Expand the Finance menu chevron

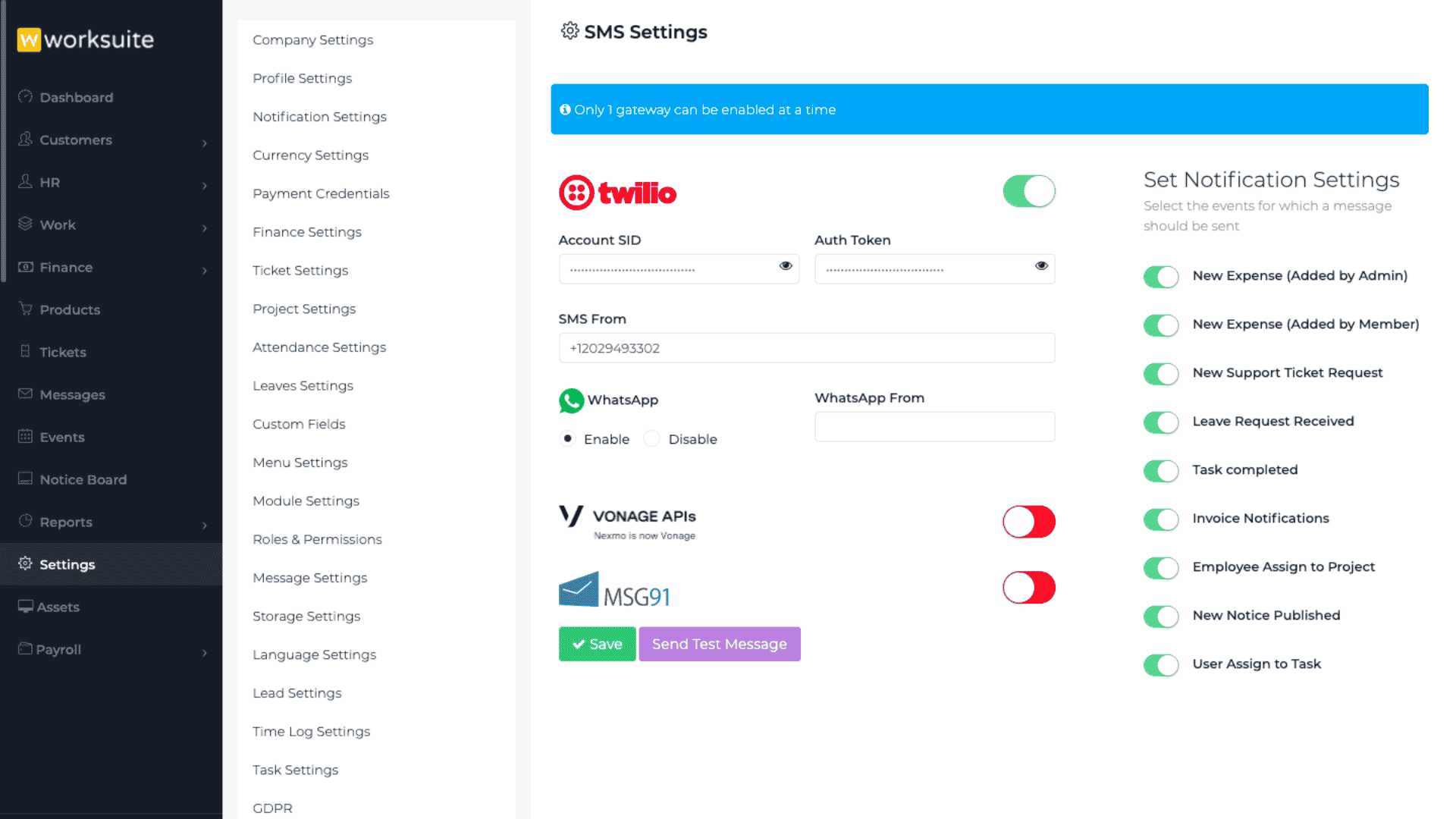(205, 271)
